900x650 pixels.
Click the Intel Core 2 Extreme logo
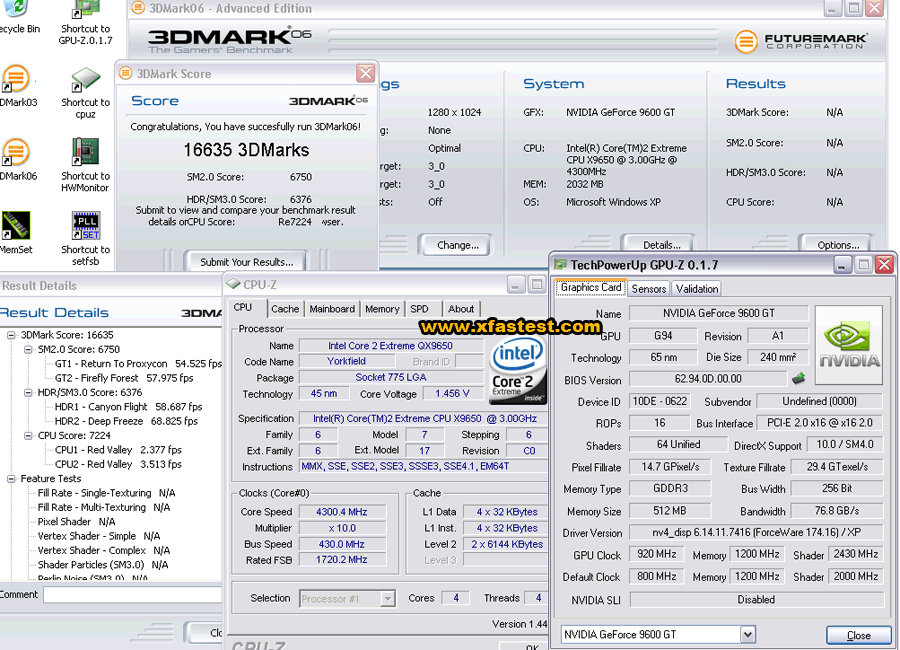517,370
